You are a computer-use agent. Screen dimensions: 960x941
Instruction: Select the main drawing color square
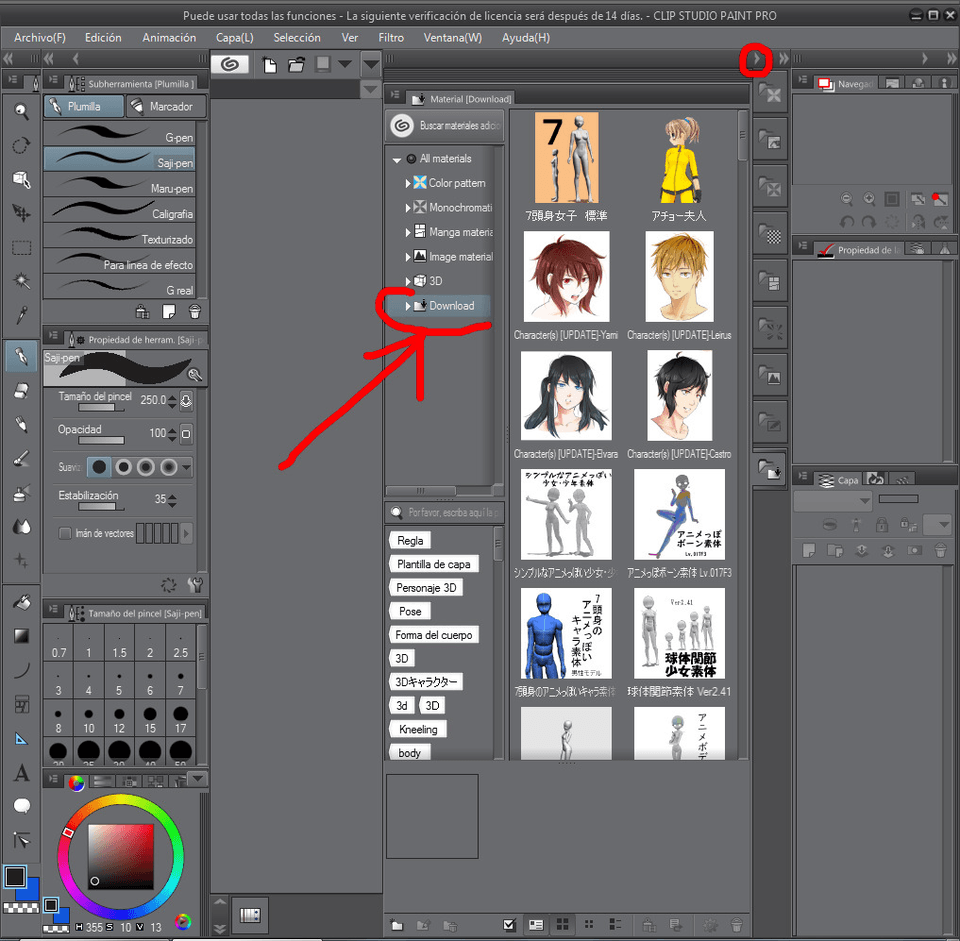[15, 877]
